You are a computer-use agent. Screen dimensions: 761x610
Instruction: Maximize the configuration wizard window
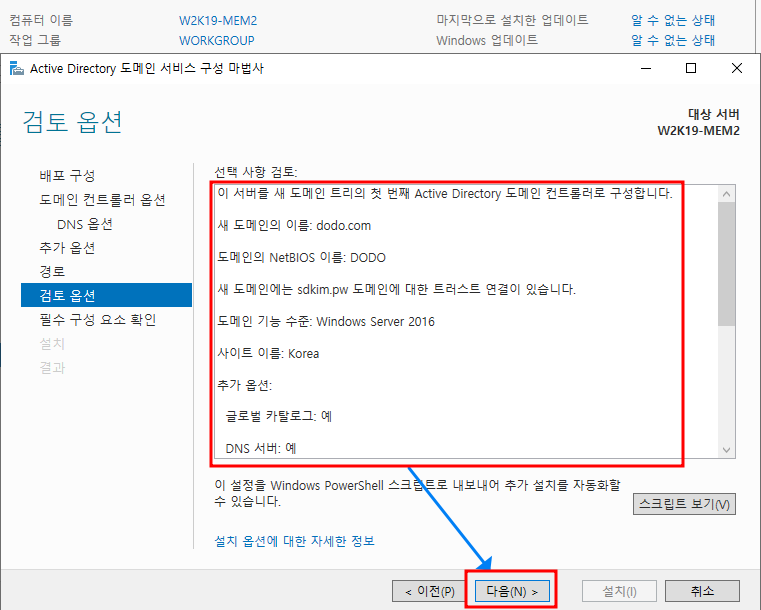[x=691, y=68]
